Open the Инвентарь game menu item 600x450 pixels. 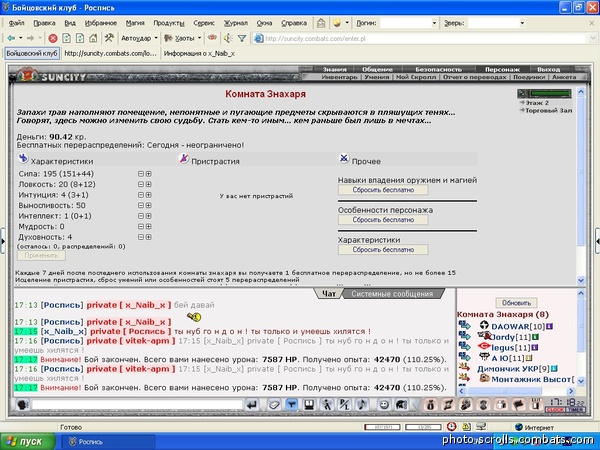pyautogui.click(x=339, y=77)
